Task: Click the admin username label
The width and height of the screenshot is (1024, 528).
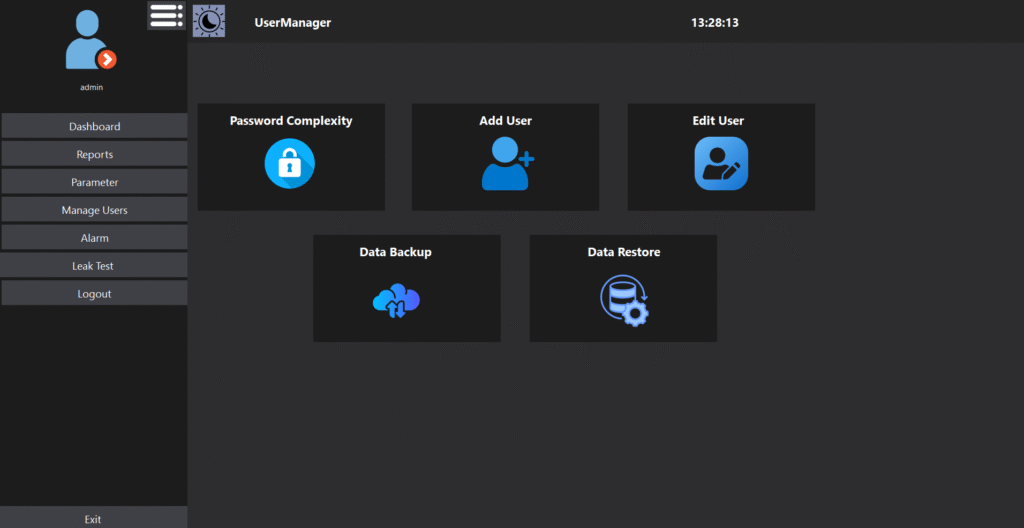Action: 92,87
